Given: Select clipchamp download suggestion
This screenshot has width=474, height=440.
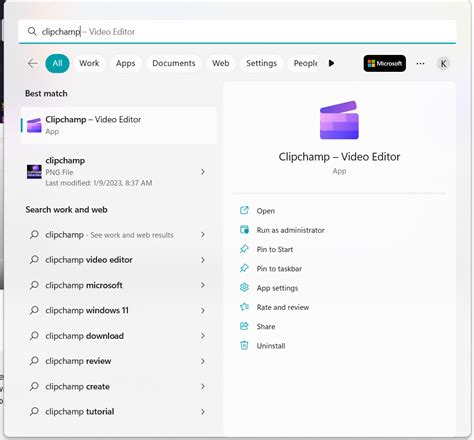Looking at the screenshot, I should pos(118,336).
